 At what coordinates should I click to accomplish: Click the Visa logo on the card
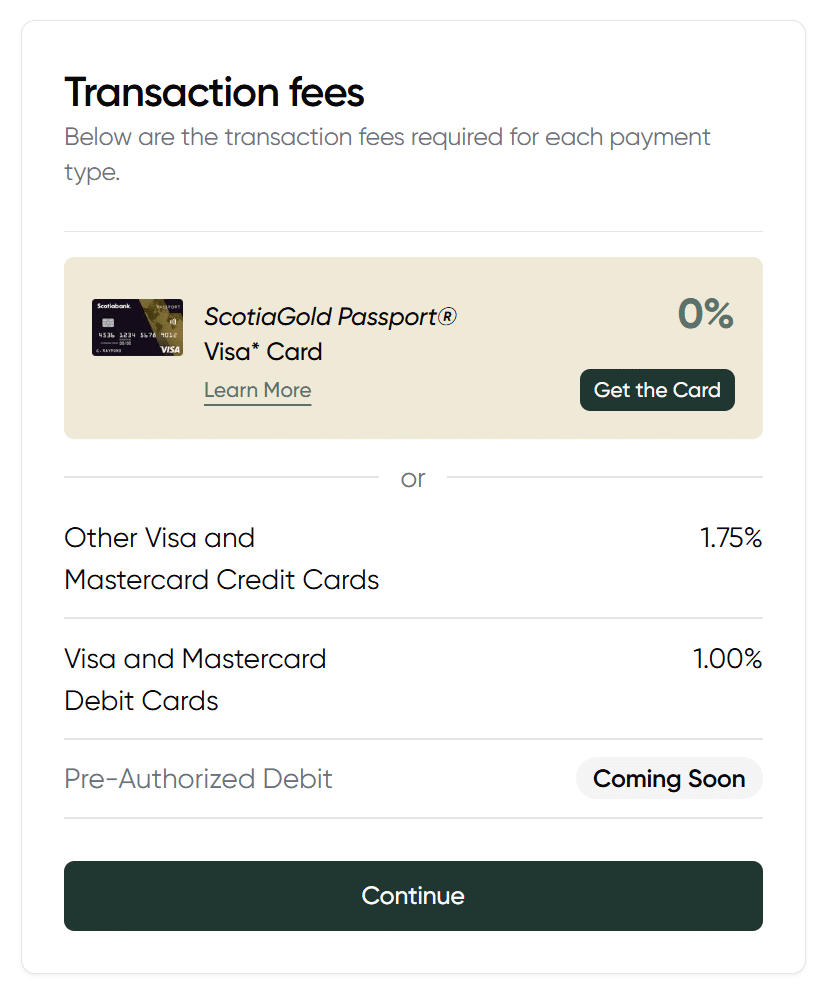click(170, 350)
